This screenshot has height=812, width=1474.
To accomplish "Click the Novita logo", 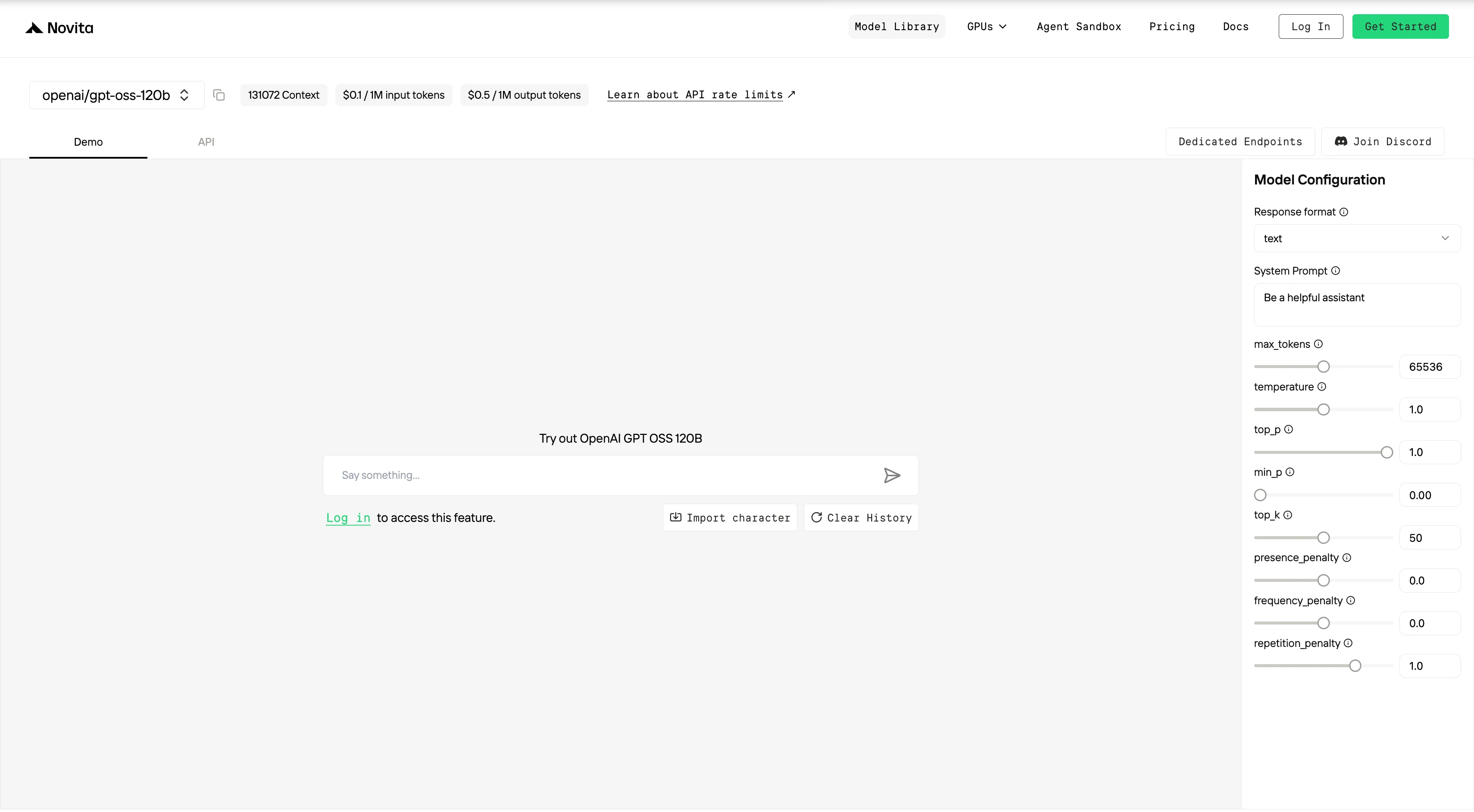I will point(59,28).
